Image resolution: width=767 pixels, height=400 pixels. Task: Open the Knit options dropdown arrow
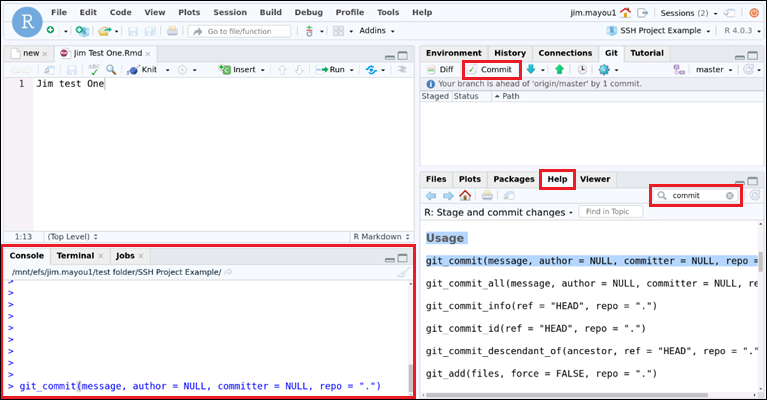[x=167, y=70]
